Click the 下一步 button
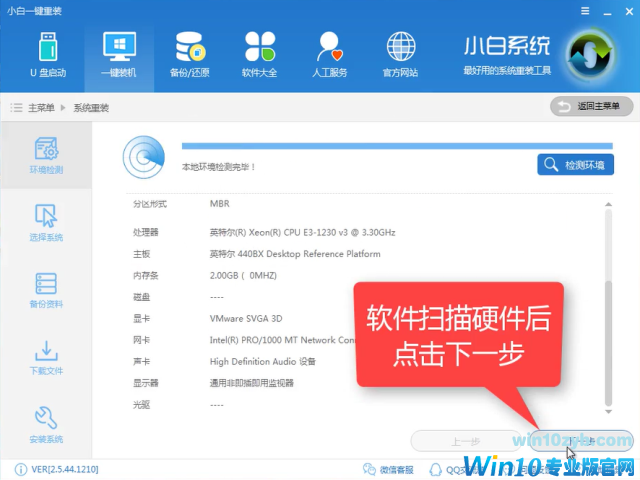 click(581, 441)
